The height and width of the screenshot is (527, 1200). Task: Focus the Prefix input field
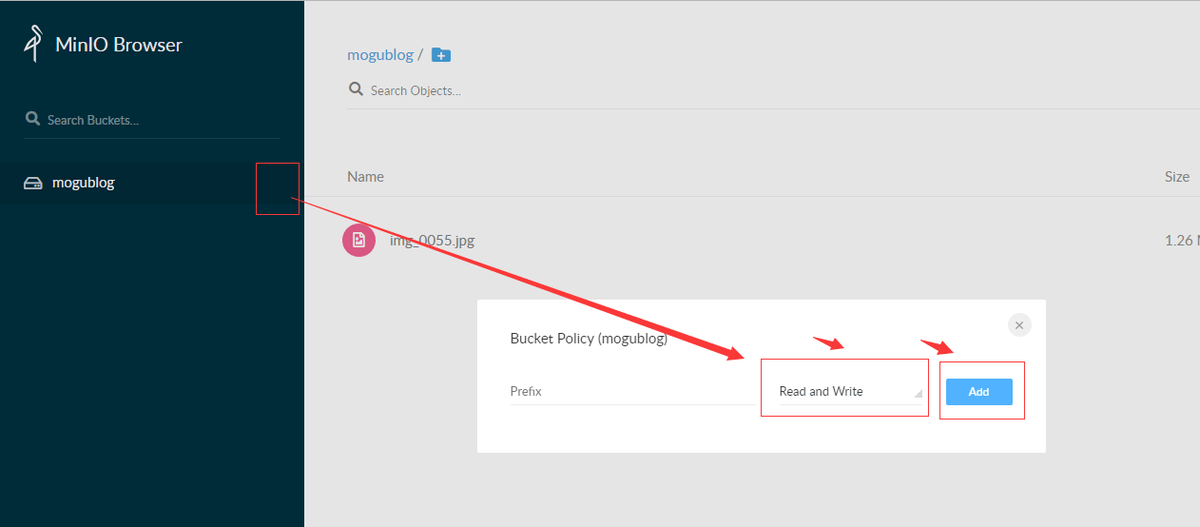[x=634, y=392]
